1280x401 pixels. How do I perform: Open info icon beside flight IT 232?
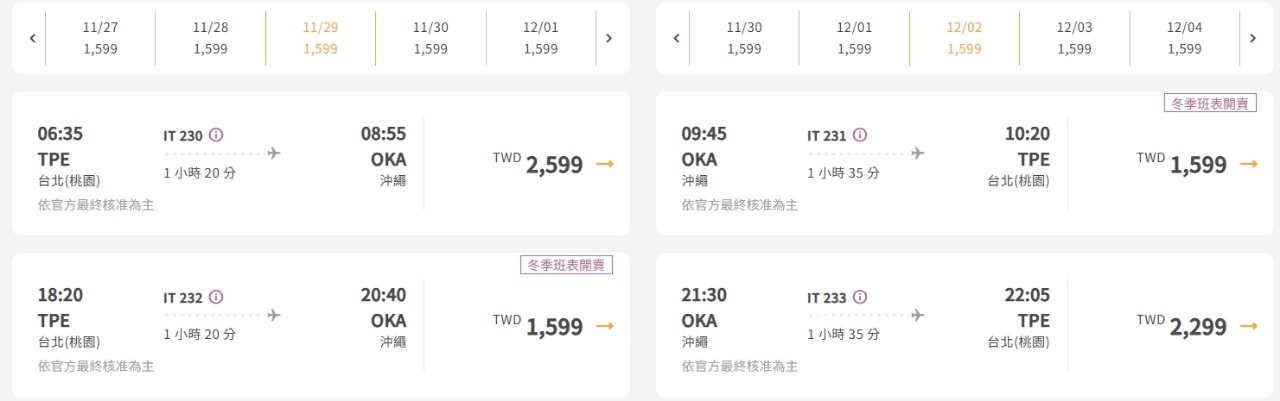216,297
